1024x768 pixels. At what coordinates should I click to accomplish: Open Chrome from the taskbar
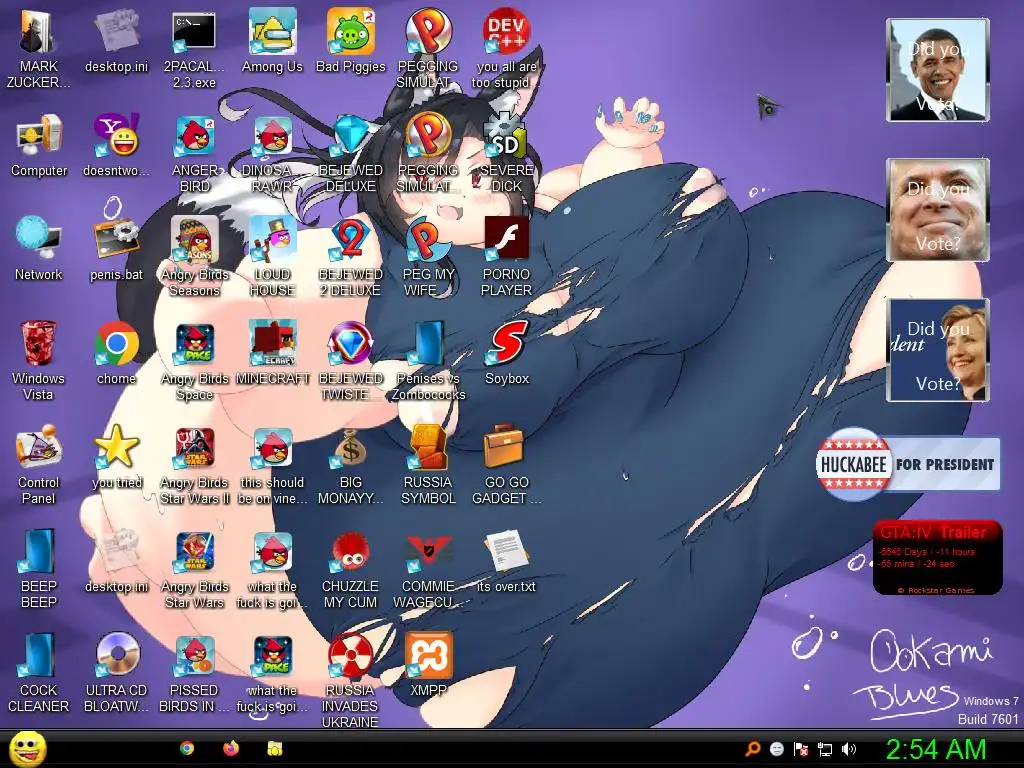tap(187, 748)
